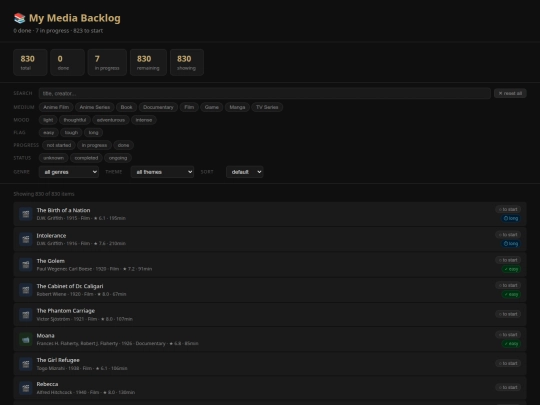Screen dimensions: 540x405
Task: Filter by Book medium
Action: (126, 107)
